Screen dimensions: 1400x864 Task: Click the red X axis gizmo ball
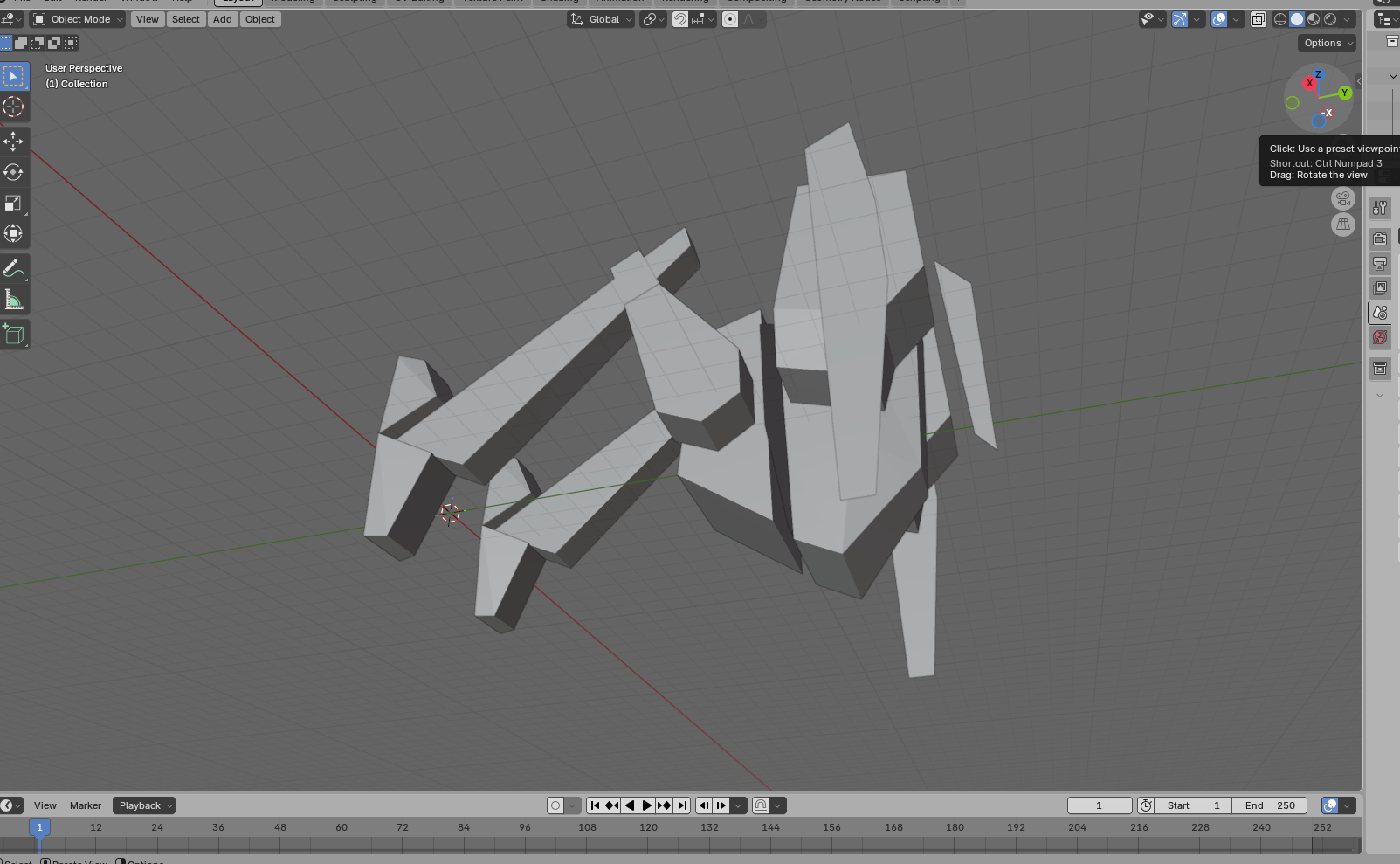tap(1309, 83)
